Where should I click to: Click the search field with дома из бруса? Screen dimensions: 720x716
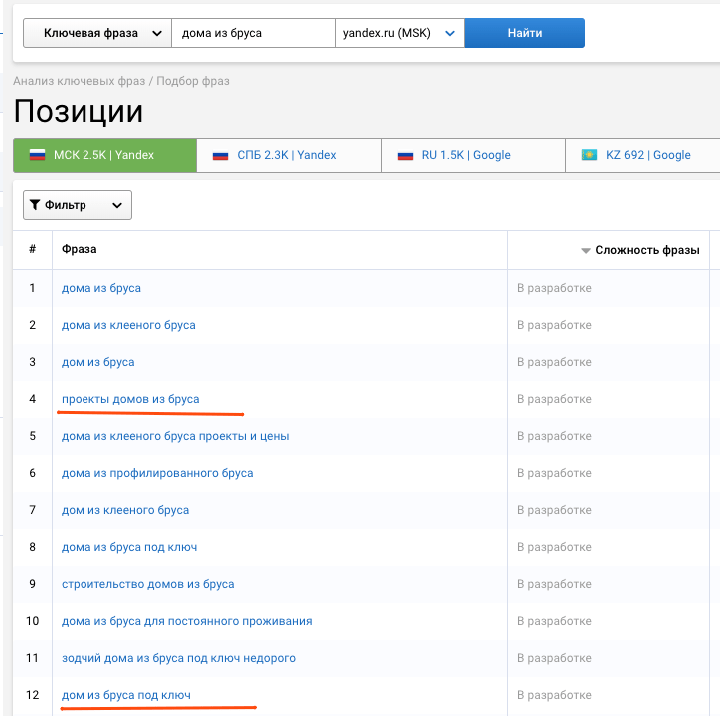[253, 33]
